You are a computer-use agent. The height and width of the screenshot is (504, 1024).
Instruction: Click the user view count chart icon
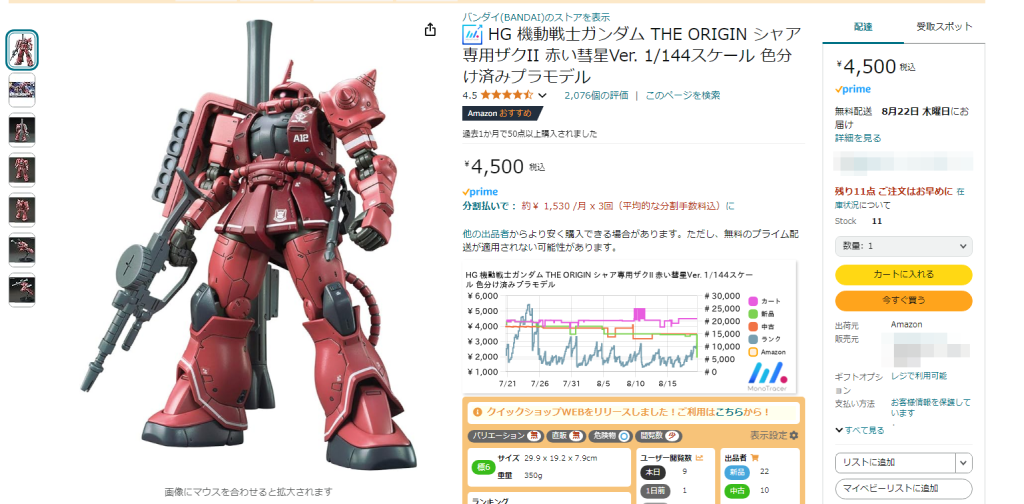699,458
